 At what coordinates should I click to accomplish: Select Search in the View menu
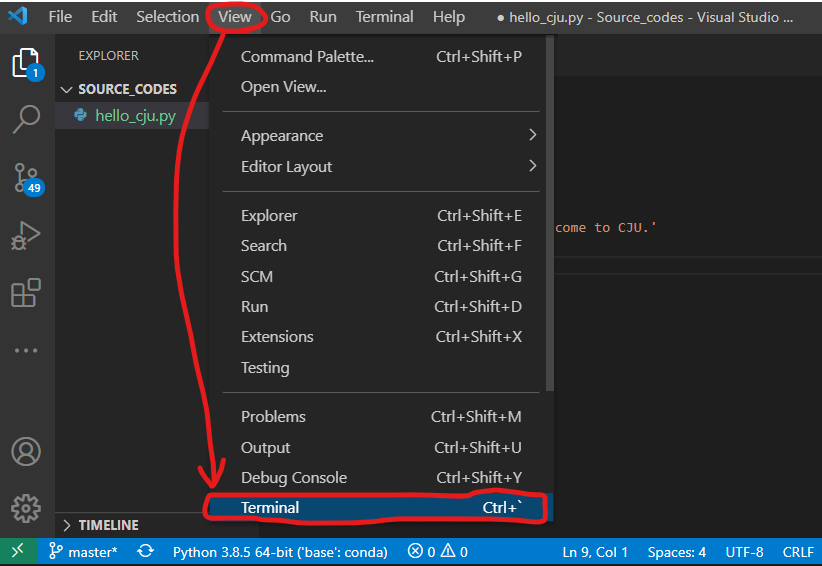(381, 246)
